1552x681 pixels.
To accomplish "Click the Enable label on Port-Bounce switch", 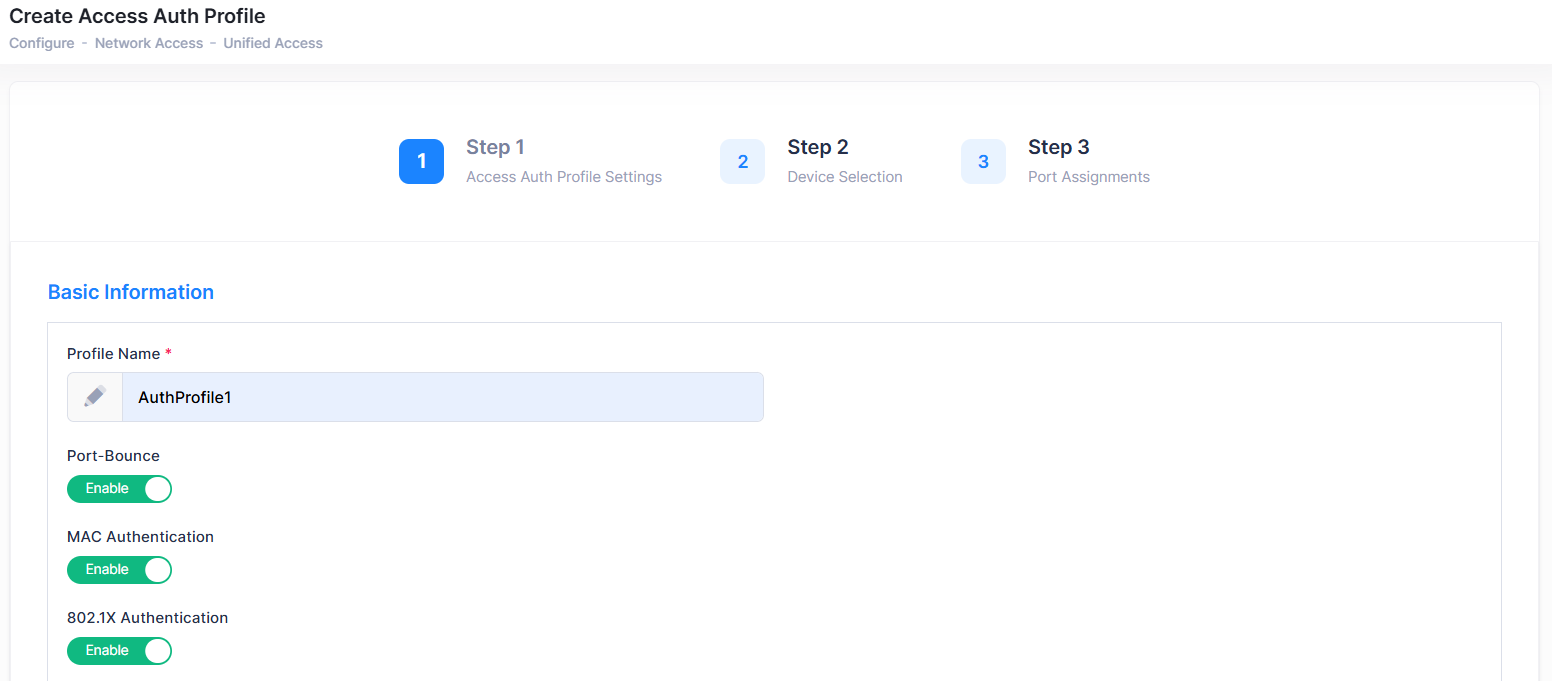I will point(108,489).
